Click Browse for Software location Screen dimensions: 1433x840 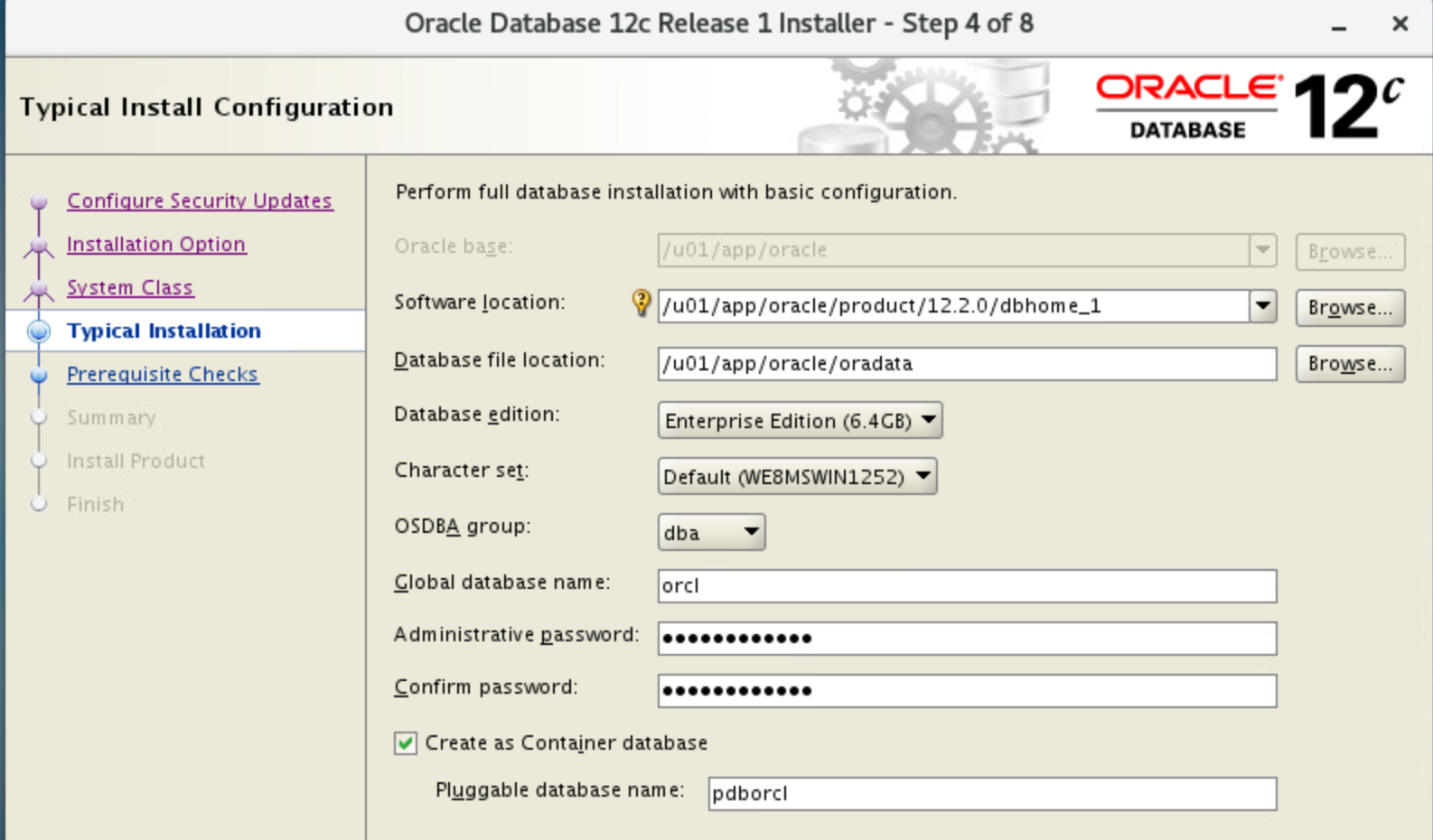[x=1350, y=308]
